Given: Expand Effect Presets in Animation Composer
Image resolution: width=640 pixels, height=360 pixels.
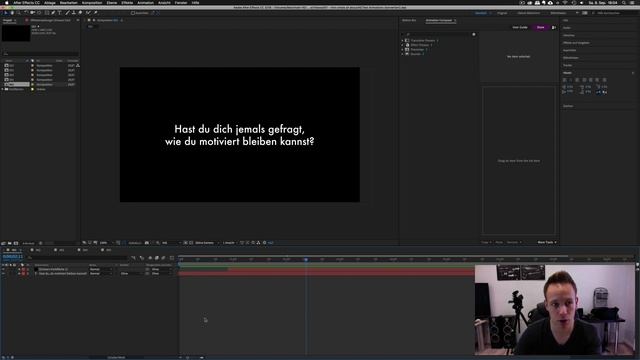Looking at the screenshot, I should (x=402, y=45).
